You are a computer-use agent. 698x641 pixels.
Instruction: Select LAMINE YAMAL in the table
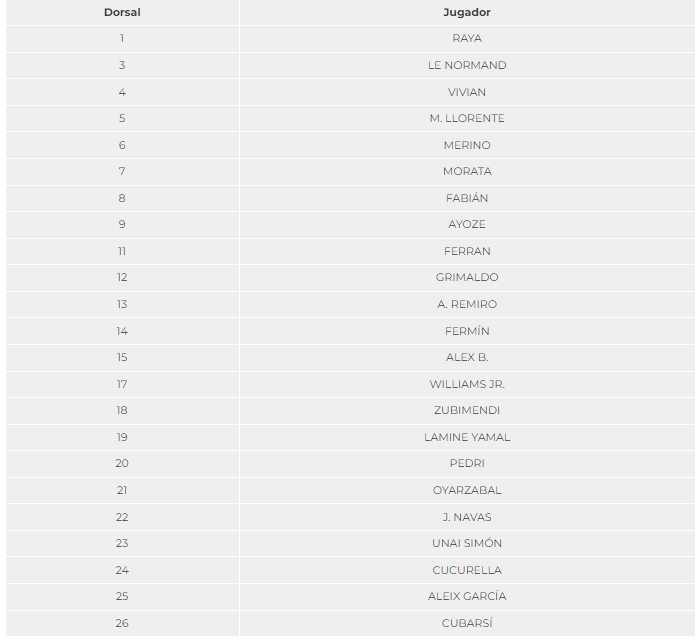coord(466,437)
